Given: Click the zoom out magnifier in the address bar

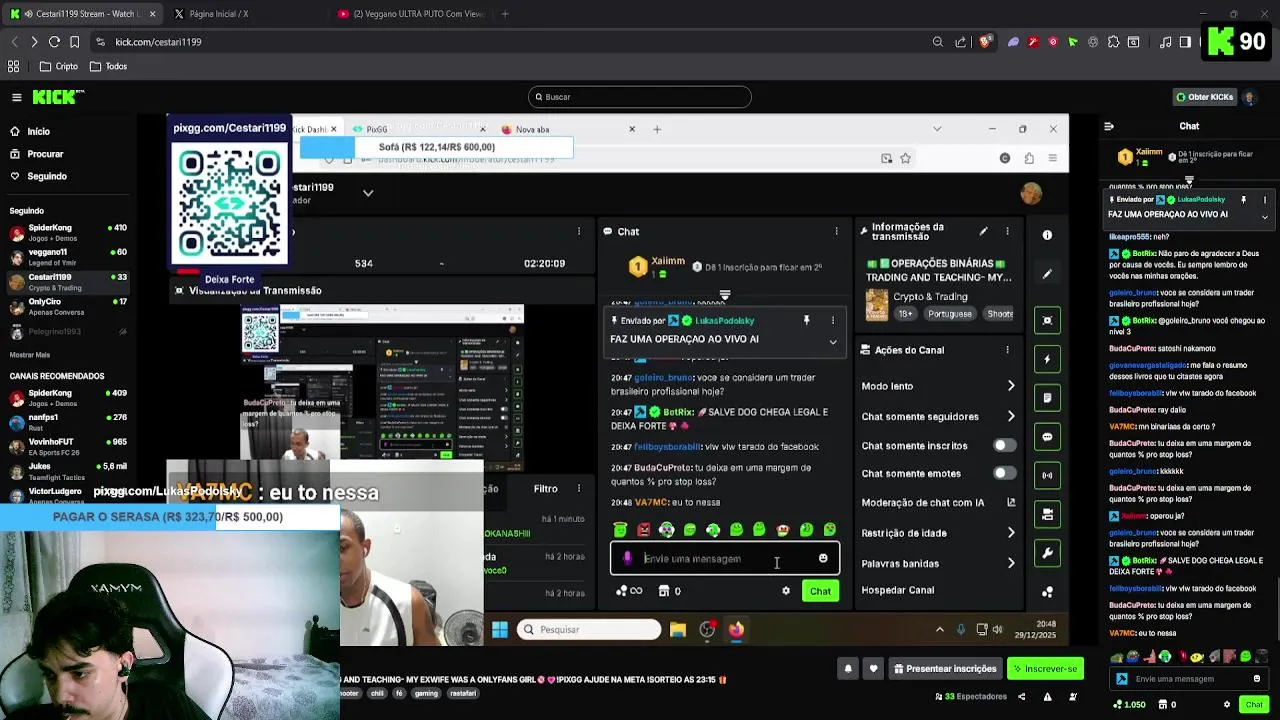Looking at the screenshot, I should click(x=937, y=42).
